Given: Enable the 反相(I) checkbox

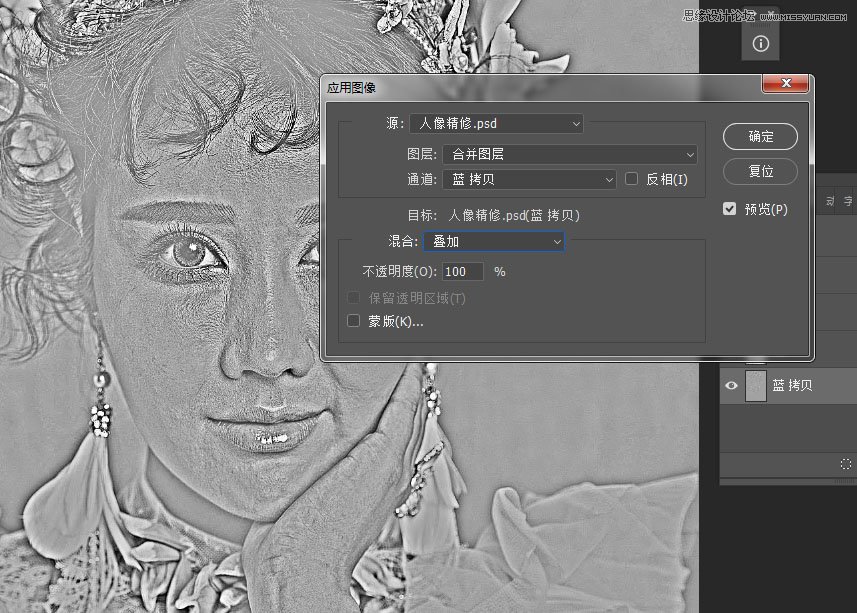Looking at the screenshot, I should (631, 179).
